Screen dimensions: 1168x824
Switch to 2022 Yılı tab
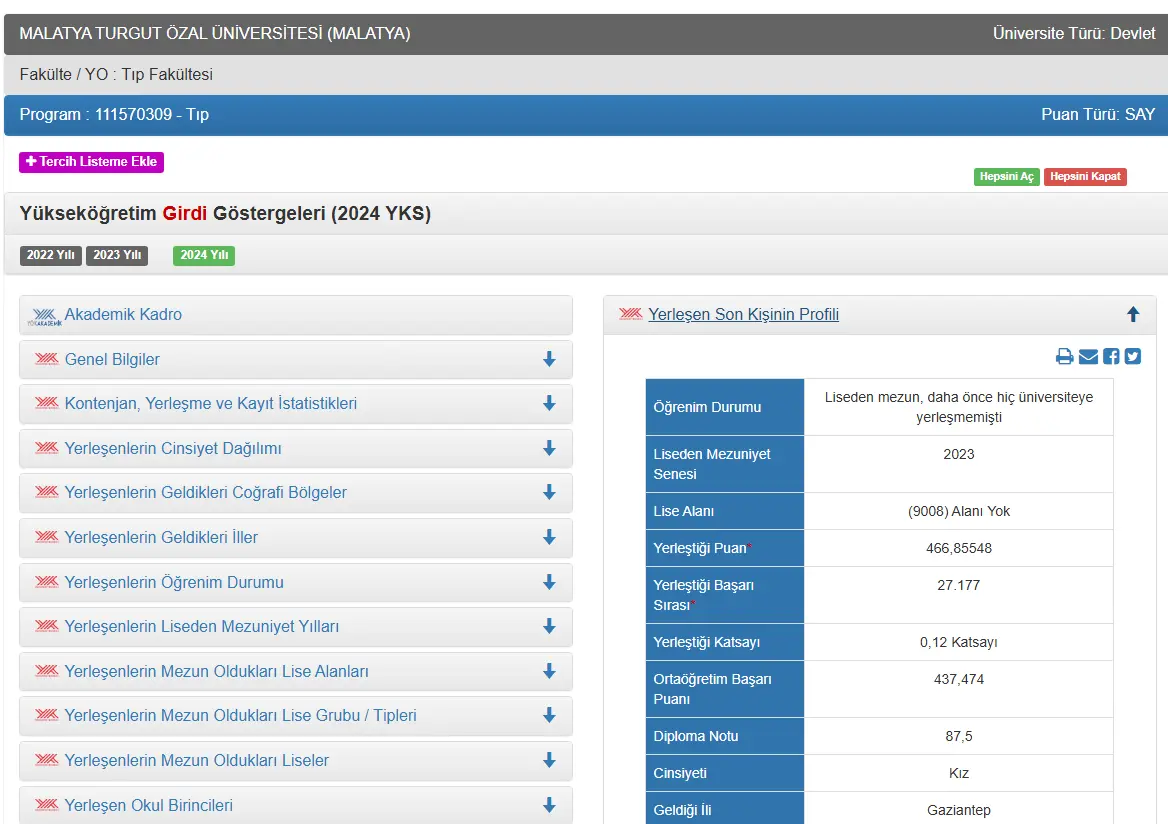51,255
